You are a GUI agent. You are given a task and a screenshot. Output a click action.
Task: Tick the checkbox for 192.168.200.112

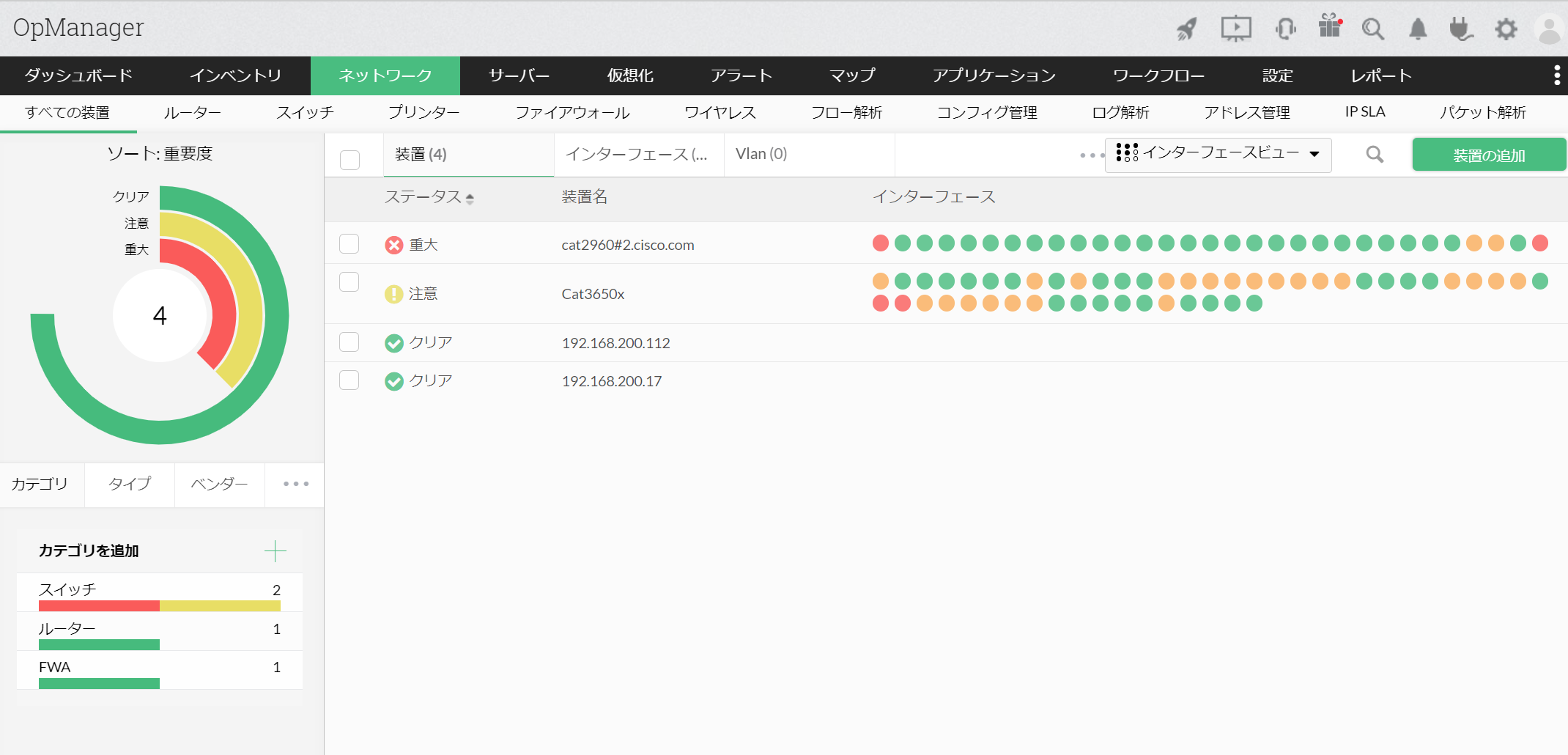pos(350,342)
